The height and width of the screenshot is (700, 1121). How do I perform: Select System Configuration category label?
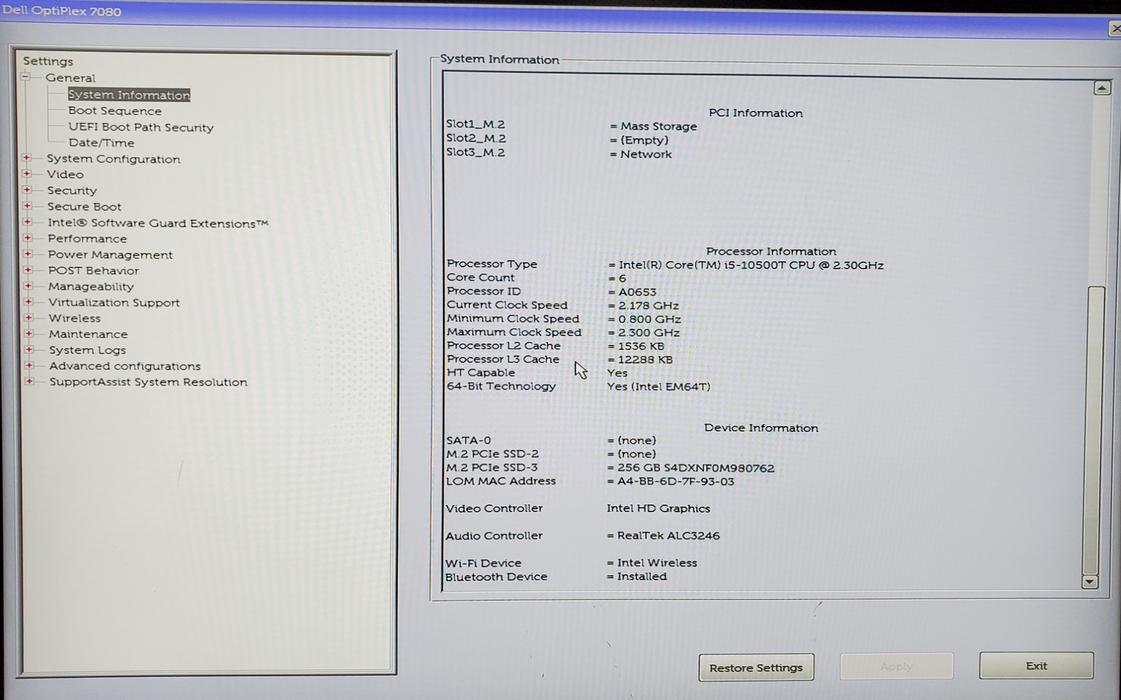click(113, 159)
